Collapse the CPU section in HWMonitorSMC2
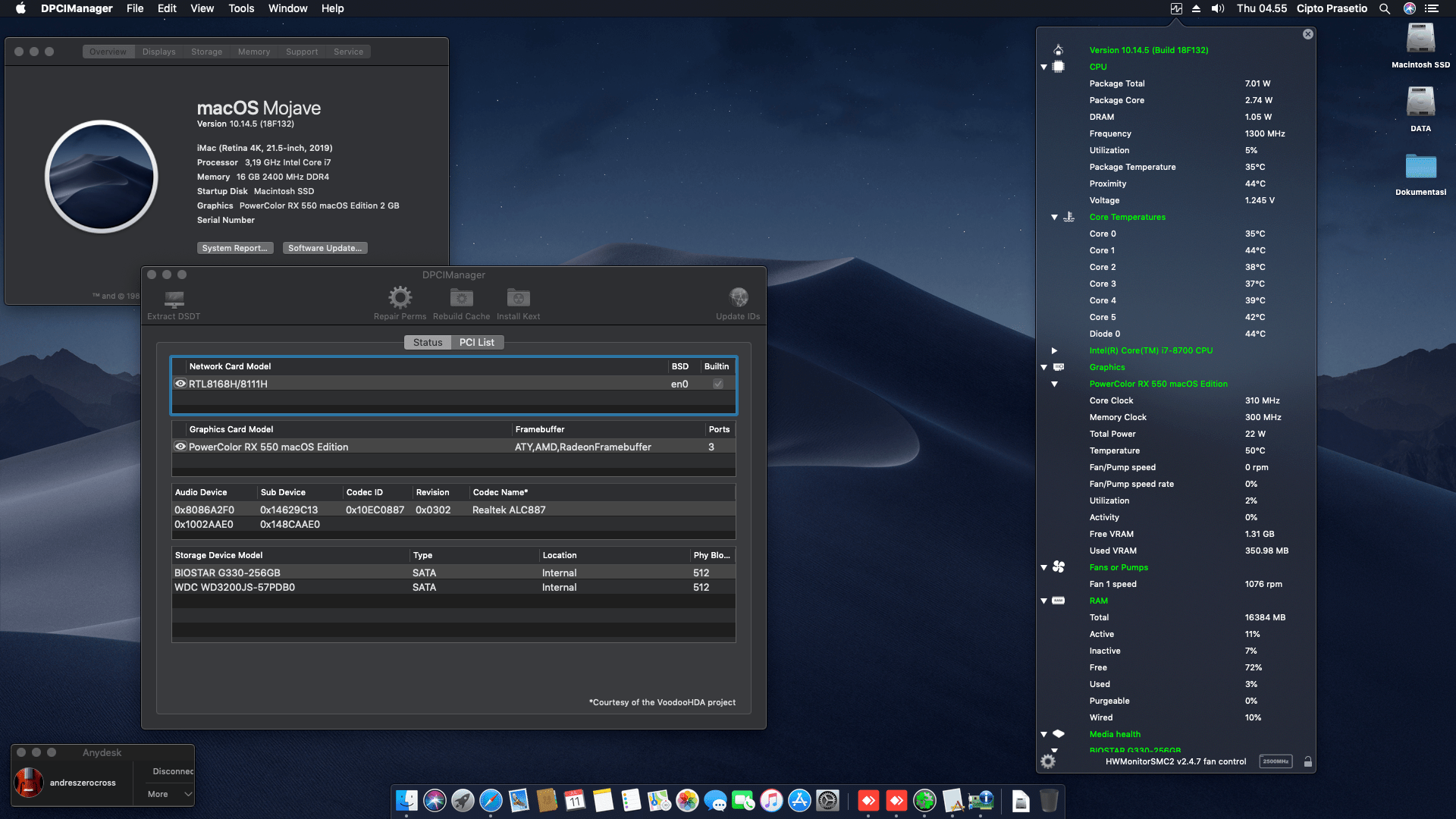This screenshot has width=1456, height=819. pyautogui.click(x=1045, y=67)
